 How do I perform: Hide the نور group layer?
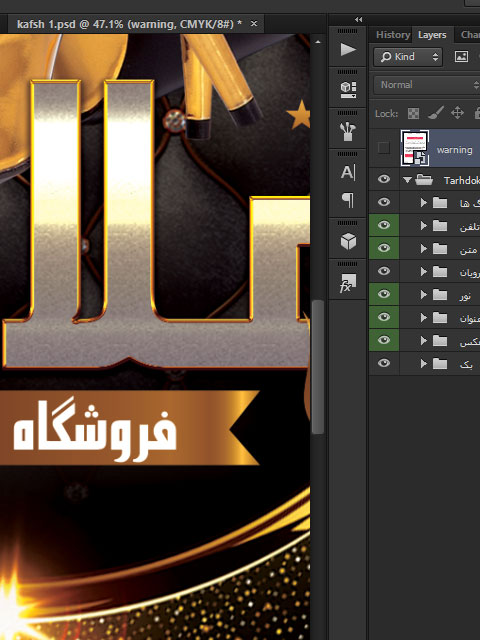pyautogui.click(x=384, y=294)
